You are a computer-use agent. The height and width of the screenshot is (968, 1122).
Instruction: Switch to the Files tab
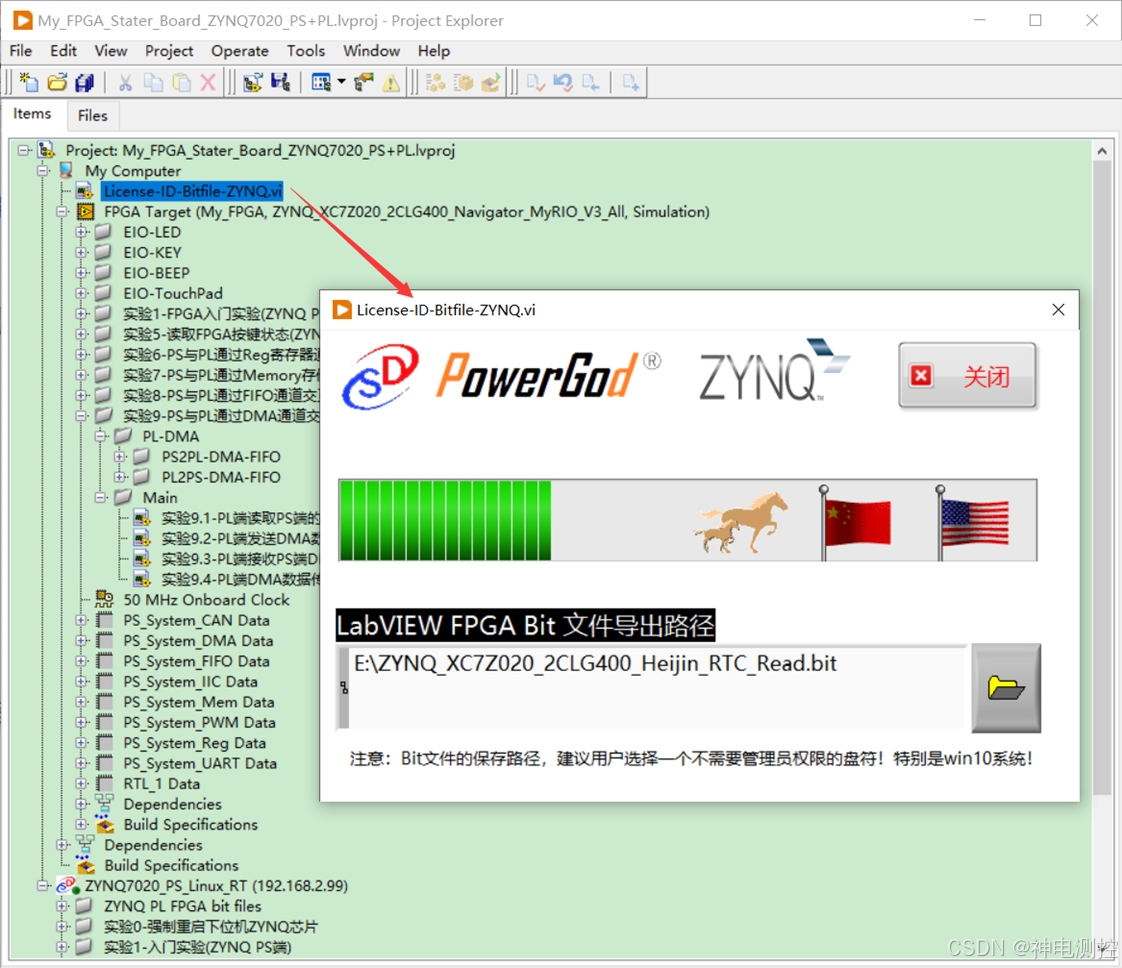pyautogui.click(x=92, y=115)
